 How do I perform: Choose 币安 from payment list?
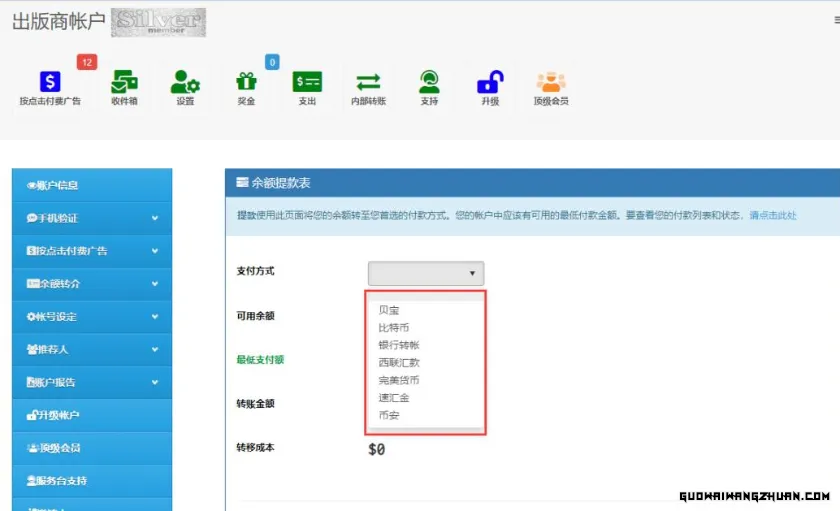coord(389,415)
